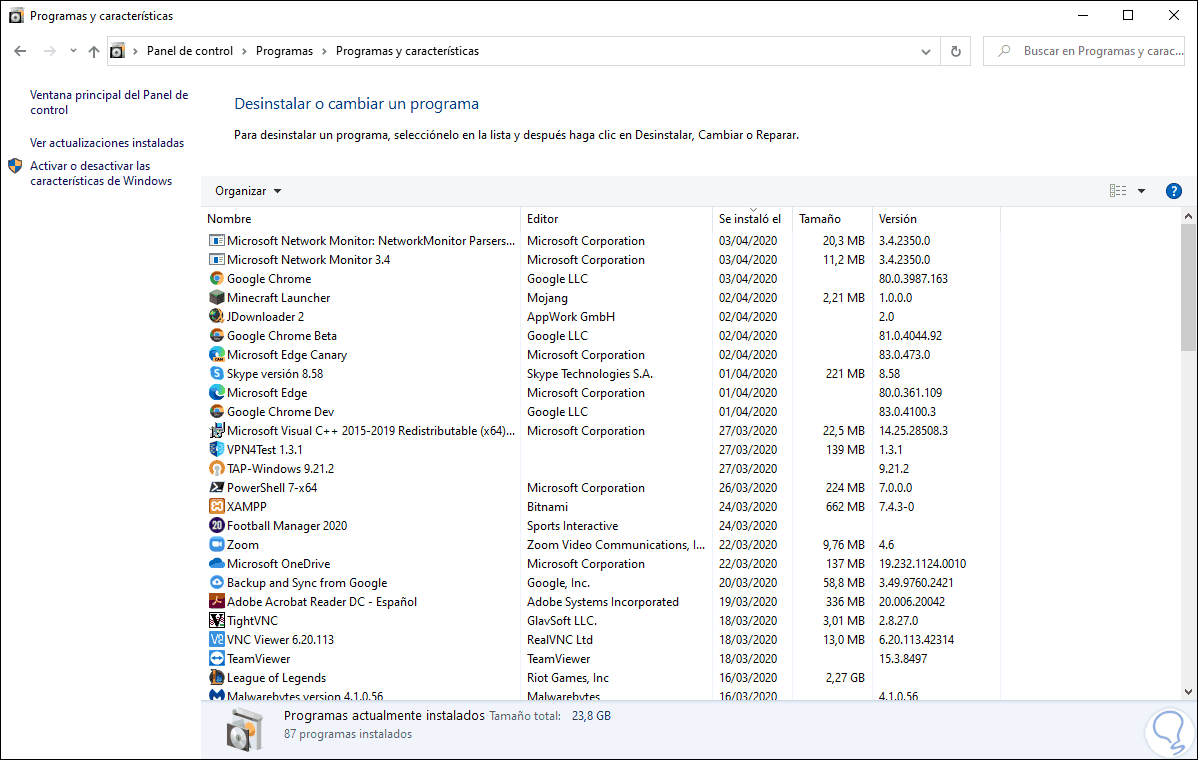Click the refresh button in address bar

coord(955,51)
